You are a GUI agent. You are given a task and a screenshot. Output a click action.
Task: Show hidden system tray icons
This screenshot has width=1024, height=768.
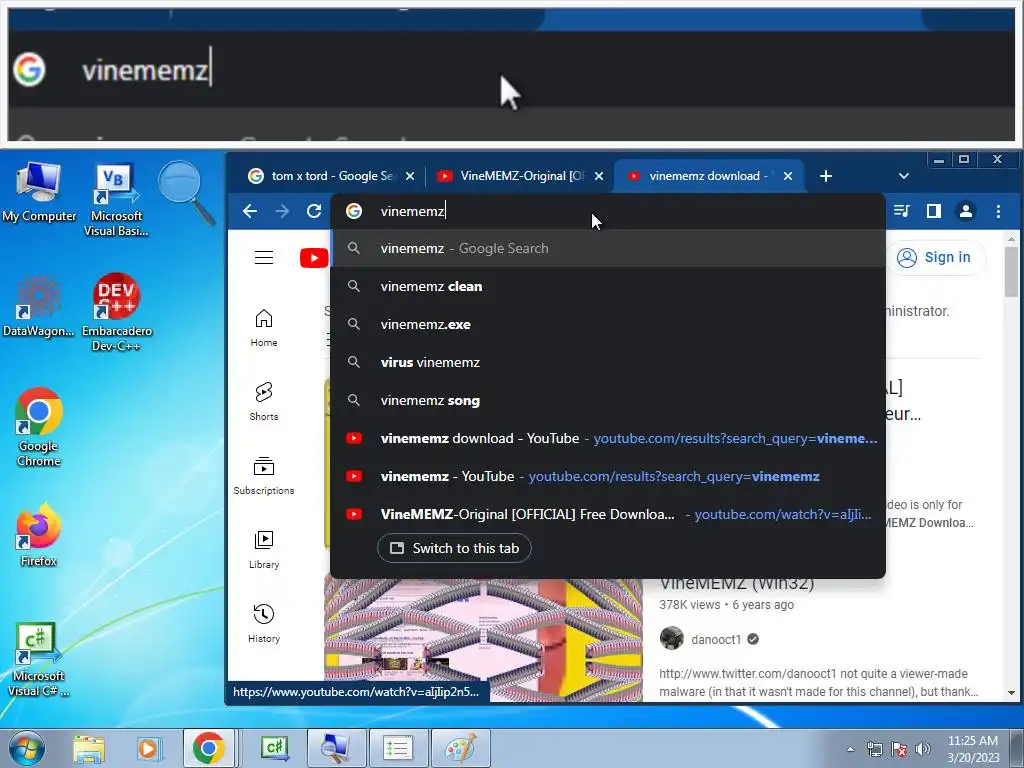(850, 749)
